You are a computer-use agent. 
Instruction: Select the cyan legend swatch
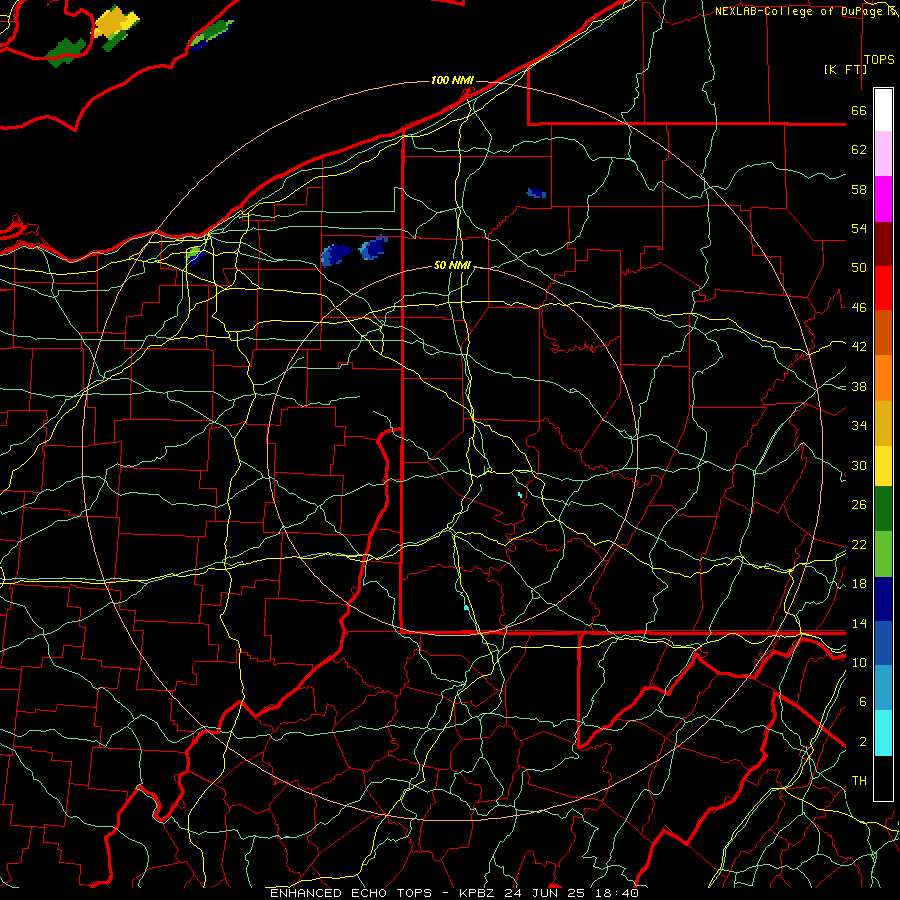point(883,733)
